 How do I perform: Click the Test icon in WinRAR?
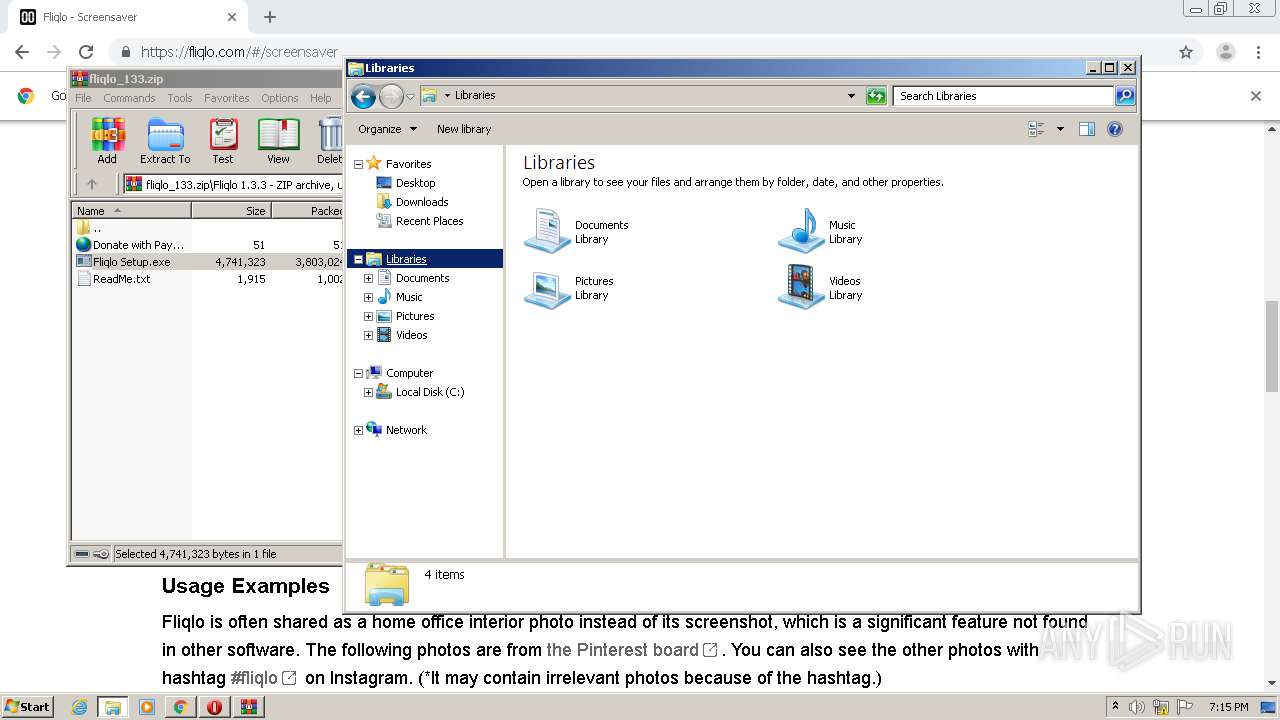pyautogui.click(x=223, y=140)
